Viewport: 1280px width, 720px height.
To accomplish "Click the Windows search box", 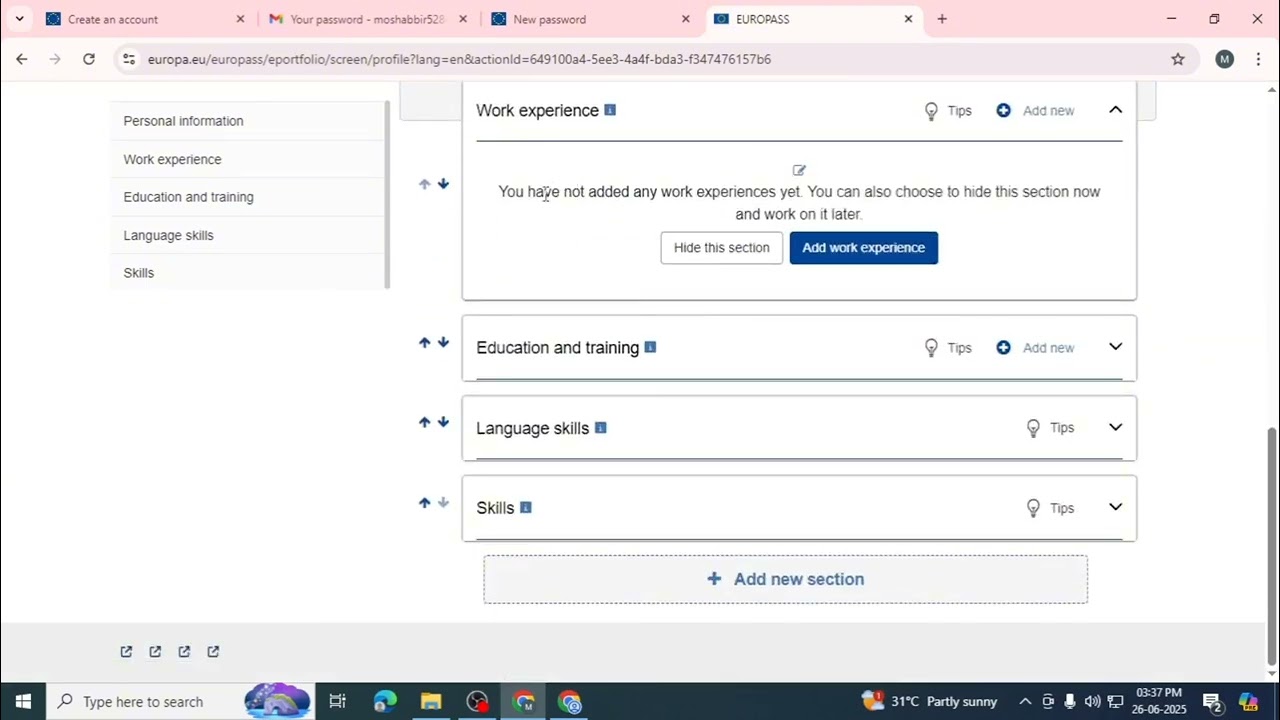I will click(181, 701).
